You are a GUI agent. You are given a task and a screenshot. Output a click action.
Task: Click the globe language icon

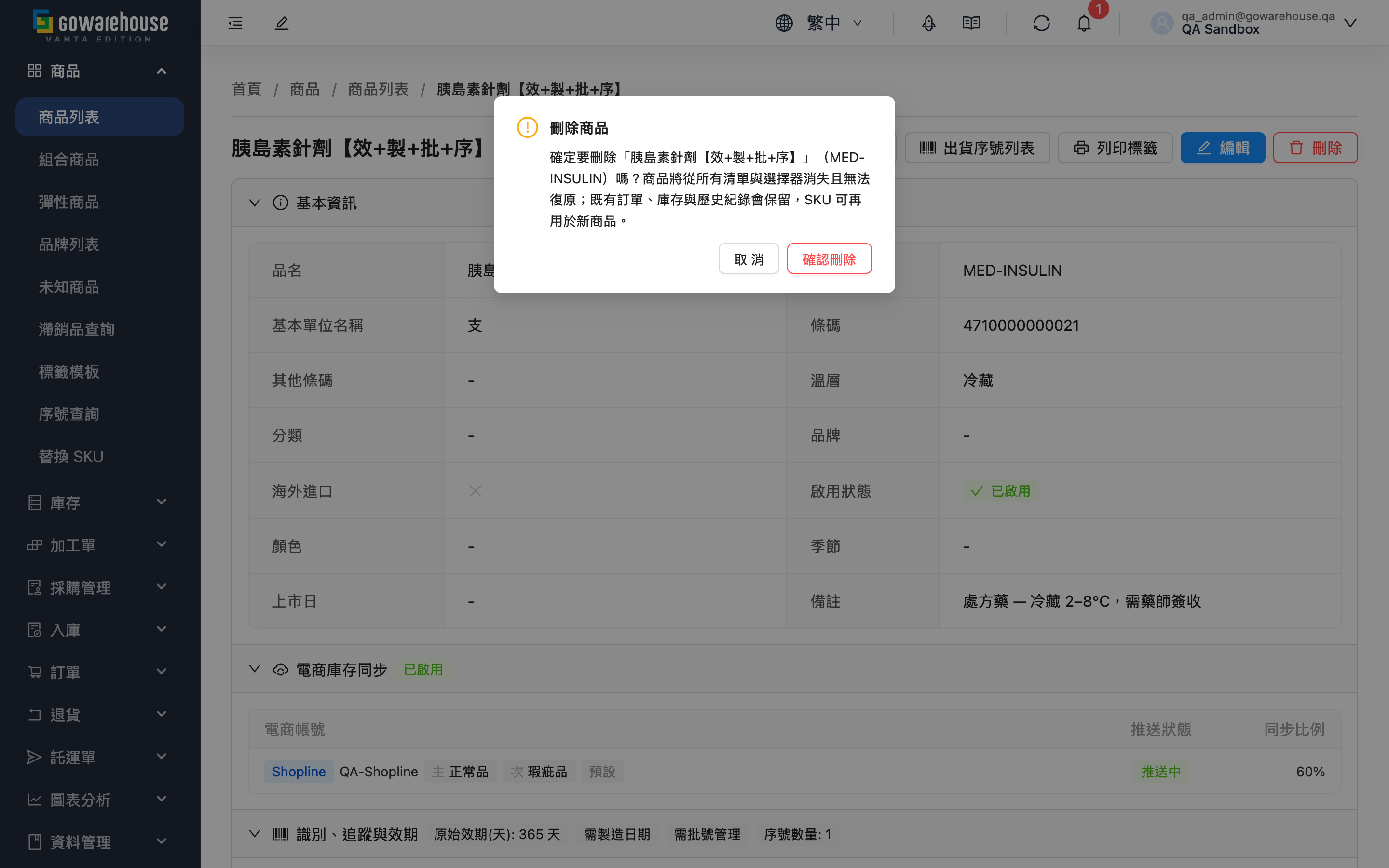pos(784,23)
